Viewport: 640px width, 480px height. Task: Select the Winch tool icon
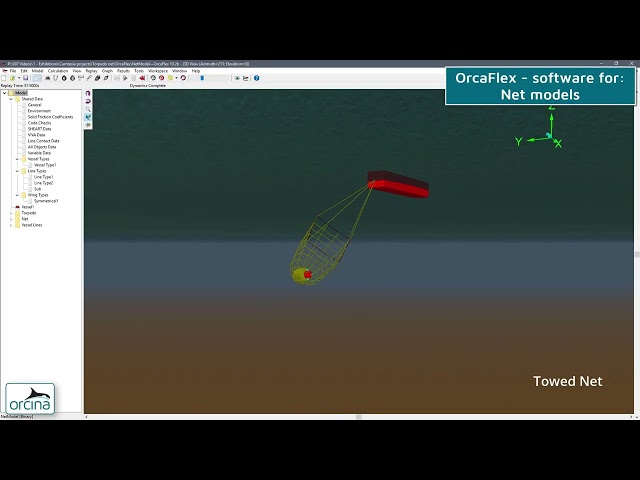coord(81,78)
